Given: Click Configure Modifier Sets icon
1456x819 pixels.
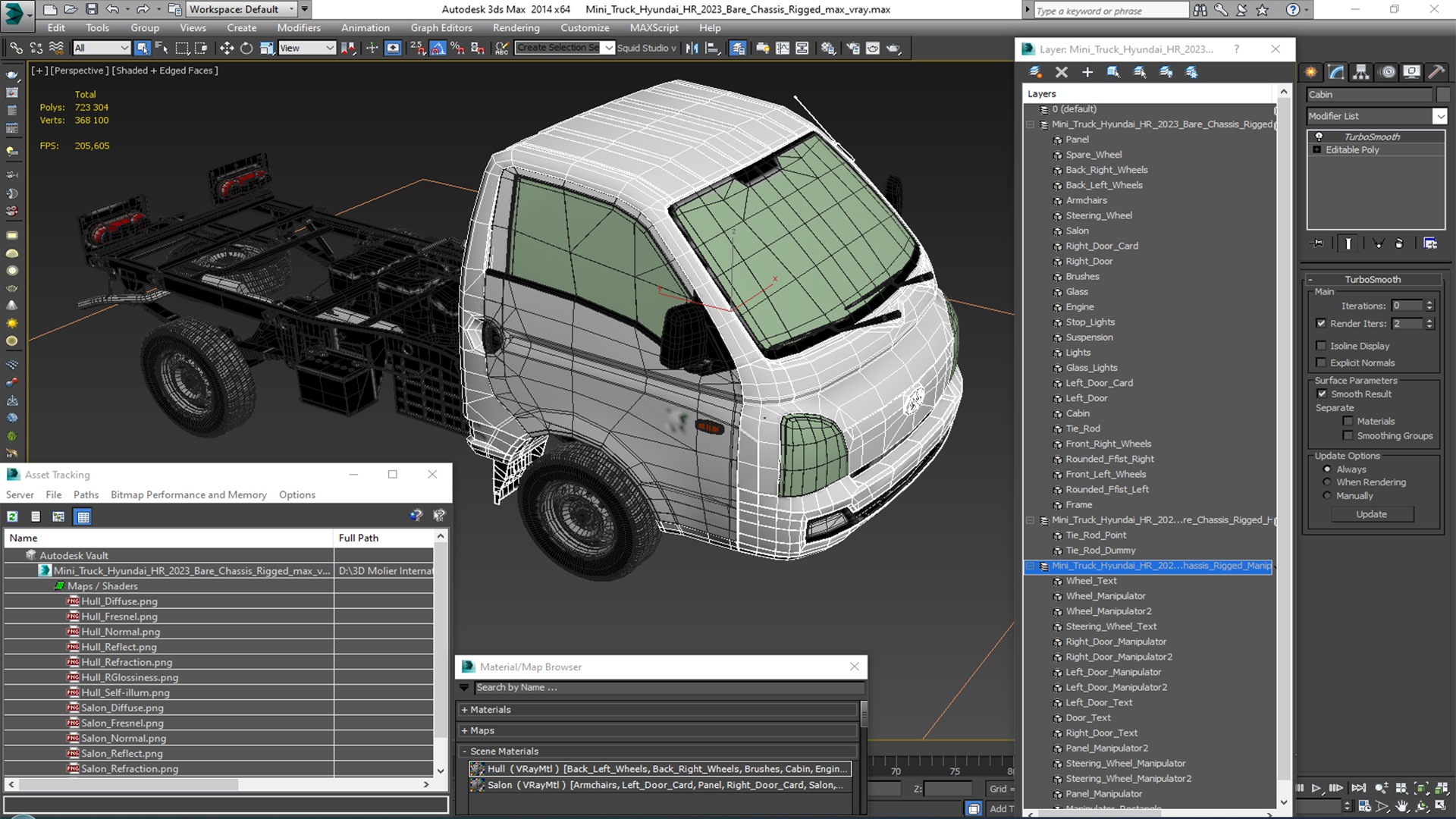Looking at the screenshot, I should 1430,243.
